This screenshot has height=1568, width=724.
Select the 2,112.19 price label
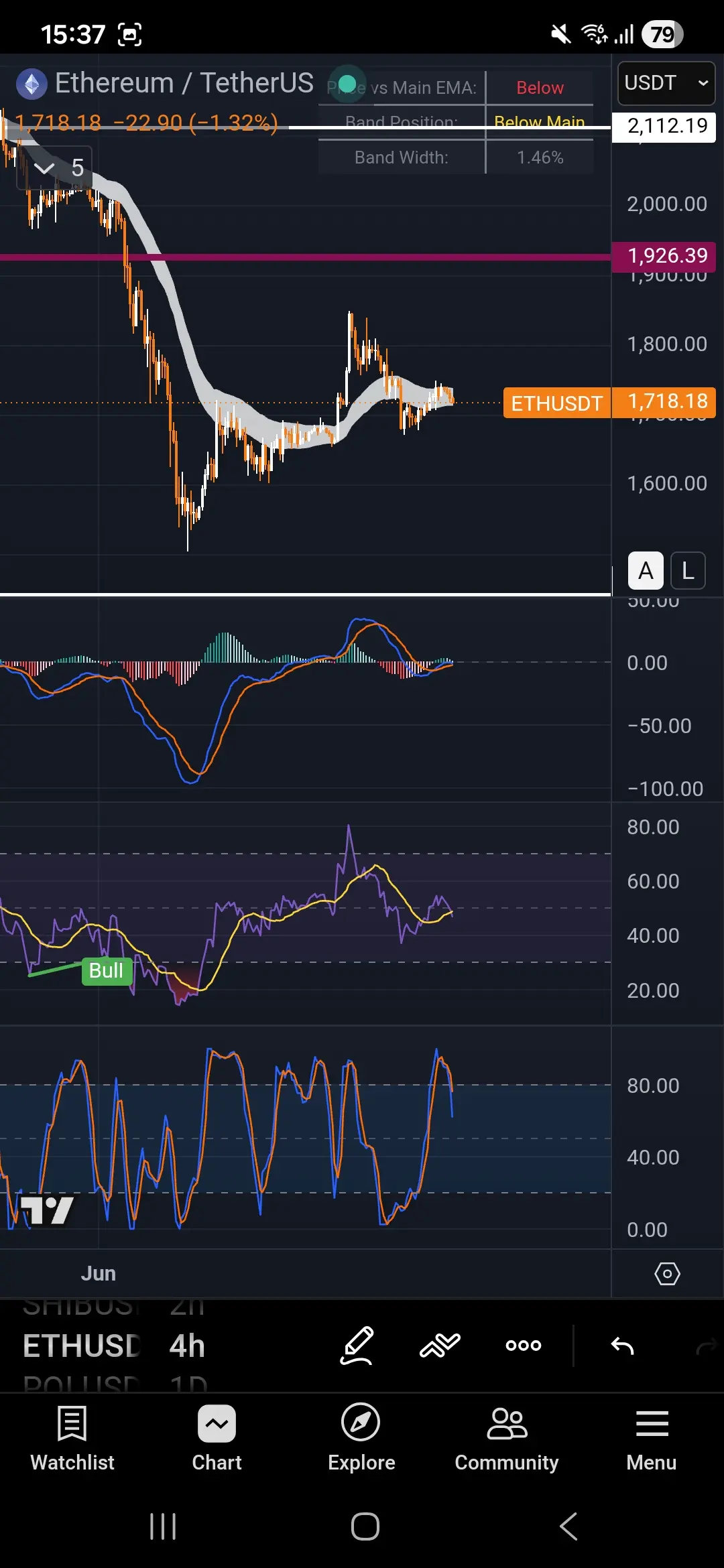coord(664,126)
